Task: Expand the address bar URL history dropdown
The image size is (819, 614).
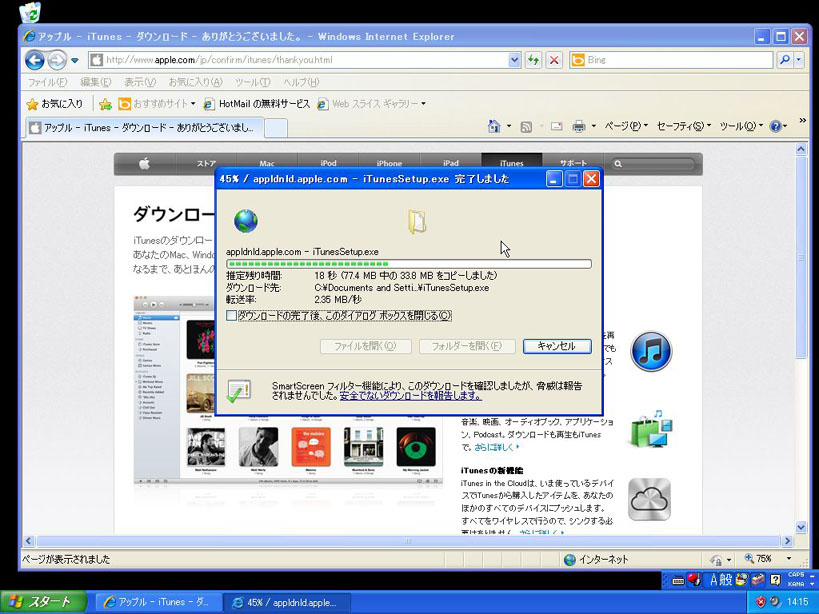Action: click(x=514, y=60)
